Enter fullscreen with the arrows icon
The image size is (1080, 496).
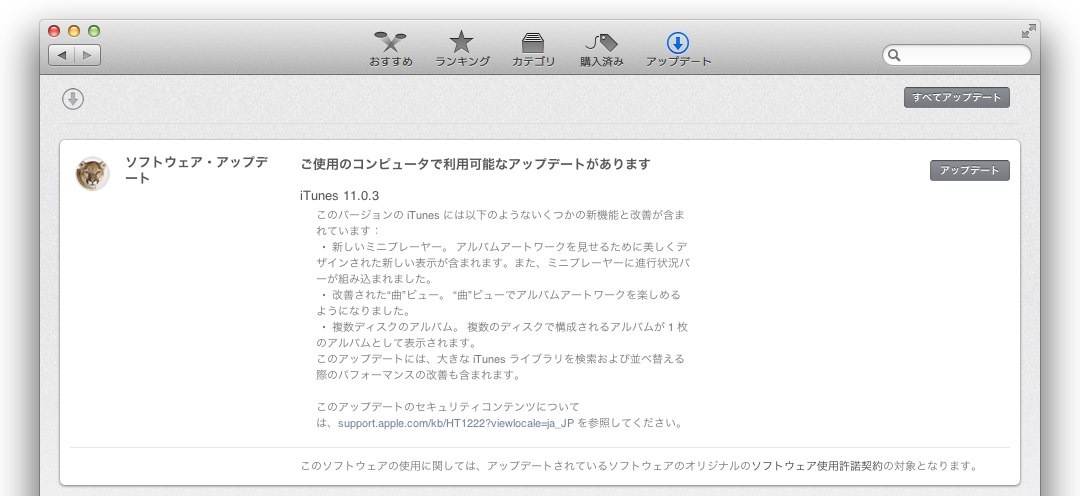(x=1028, y=31)
